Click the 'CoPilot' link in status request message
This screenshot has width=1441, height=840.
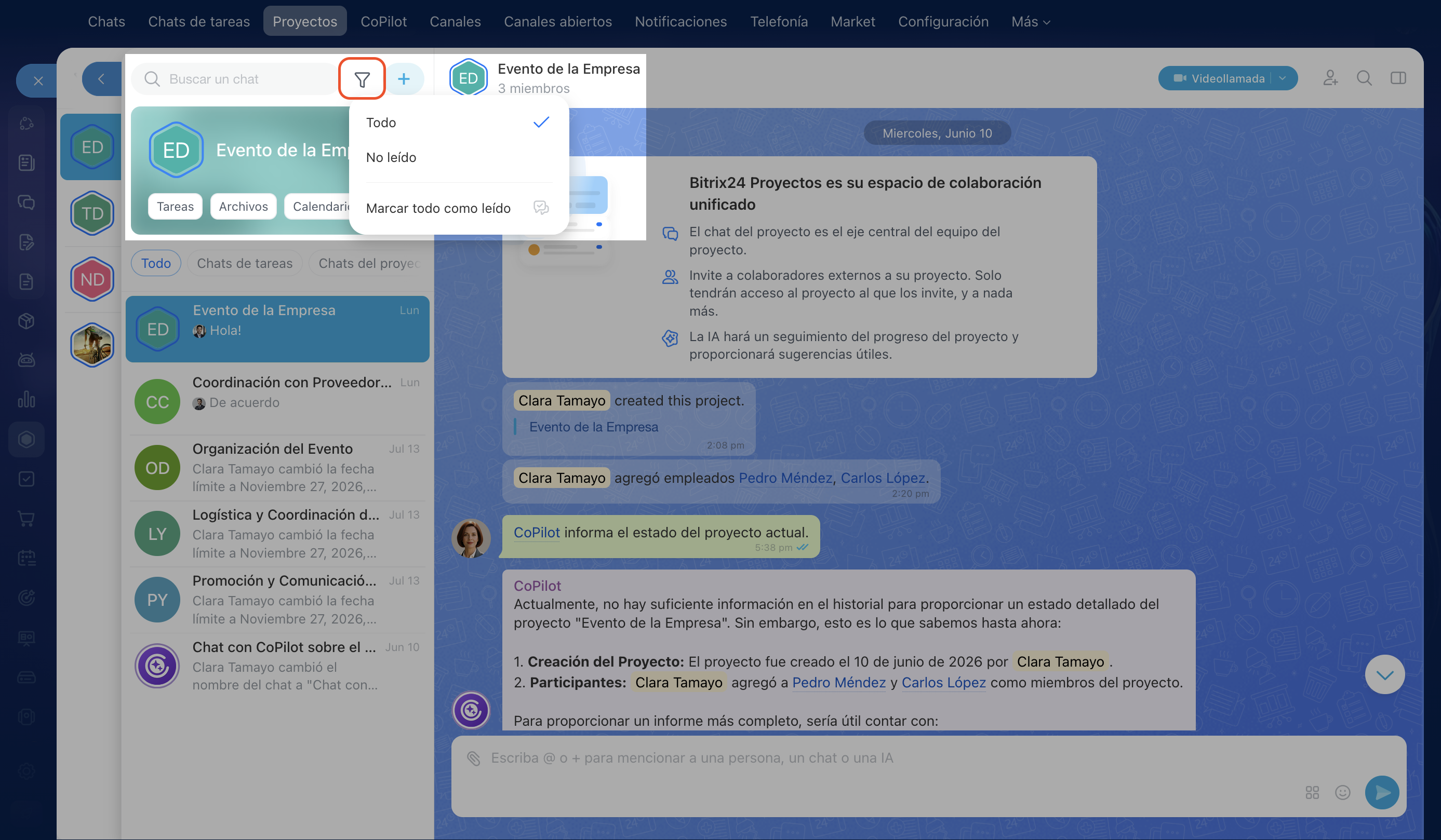pyautogui.click(x=537, y=532)
